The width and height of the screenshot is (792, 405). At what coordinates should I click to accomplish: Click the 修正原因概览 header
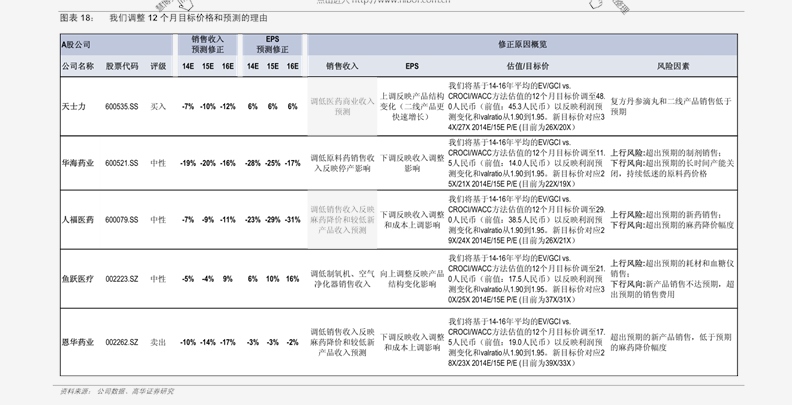coord(522,44)
